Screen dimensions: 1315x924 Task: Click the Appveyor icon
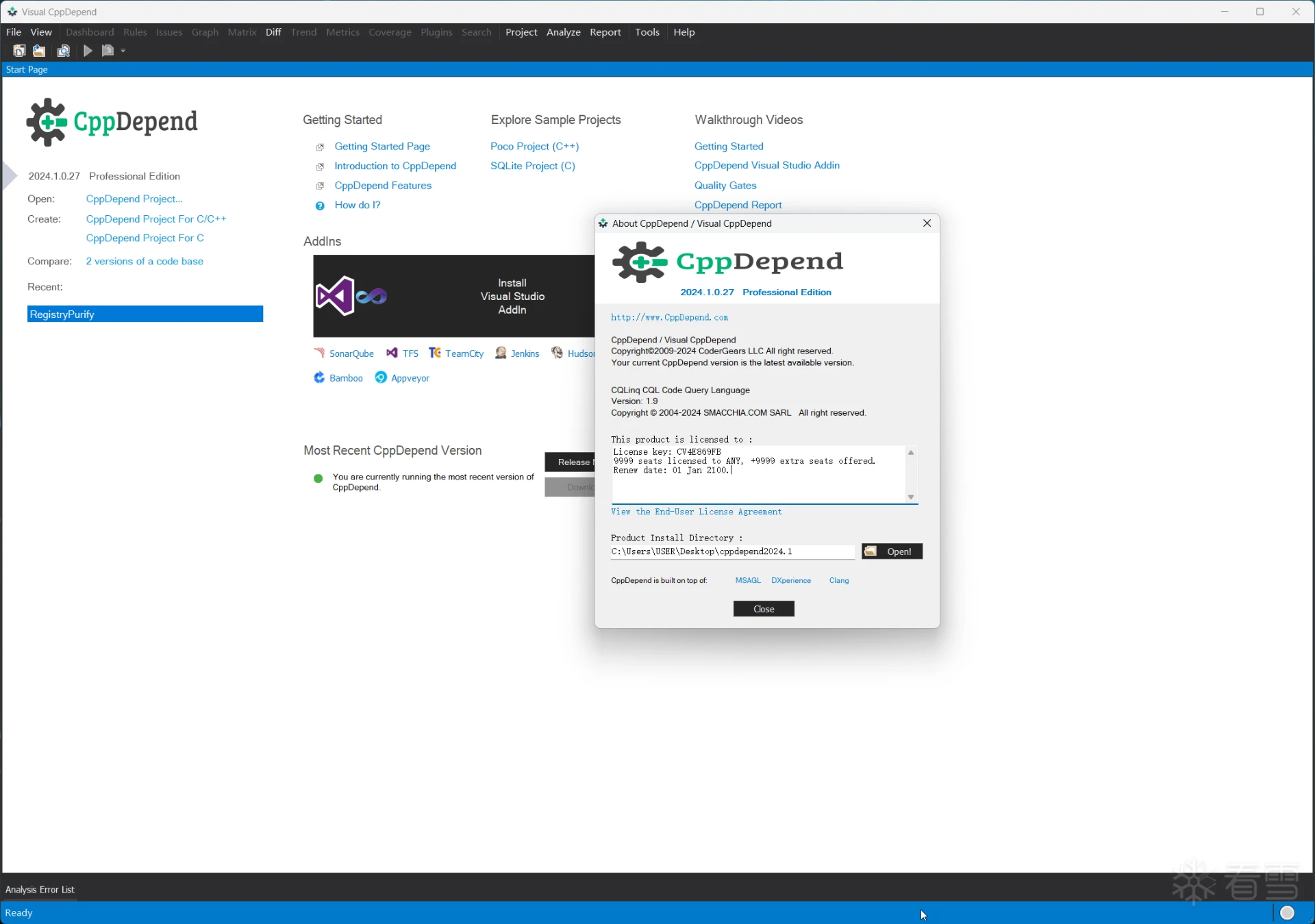[381, 377]
